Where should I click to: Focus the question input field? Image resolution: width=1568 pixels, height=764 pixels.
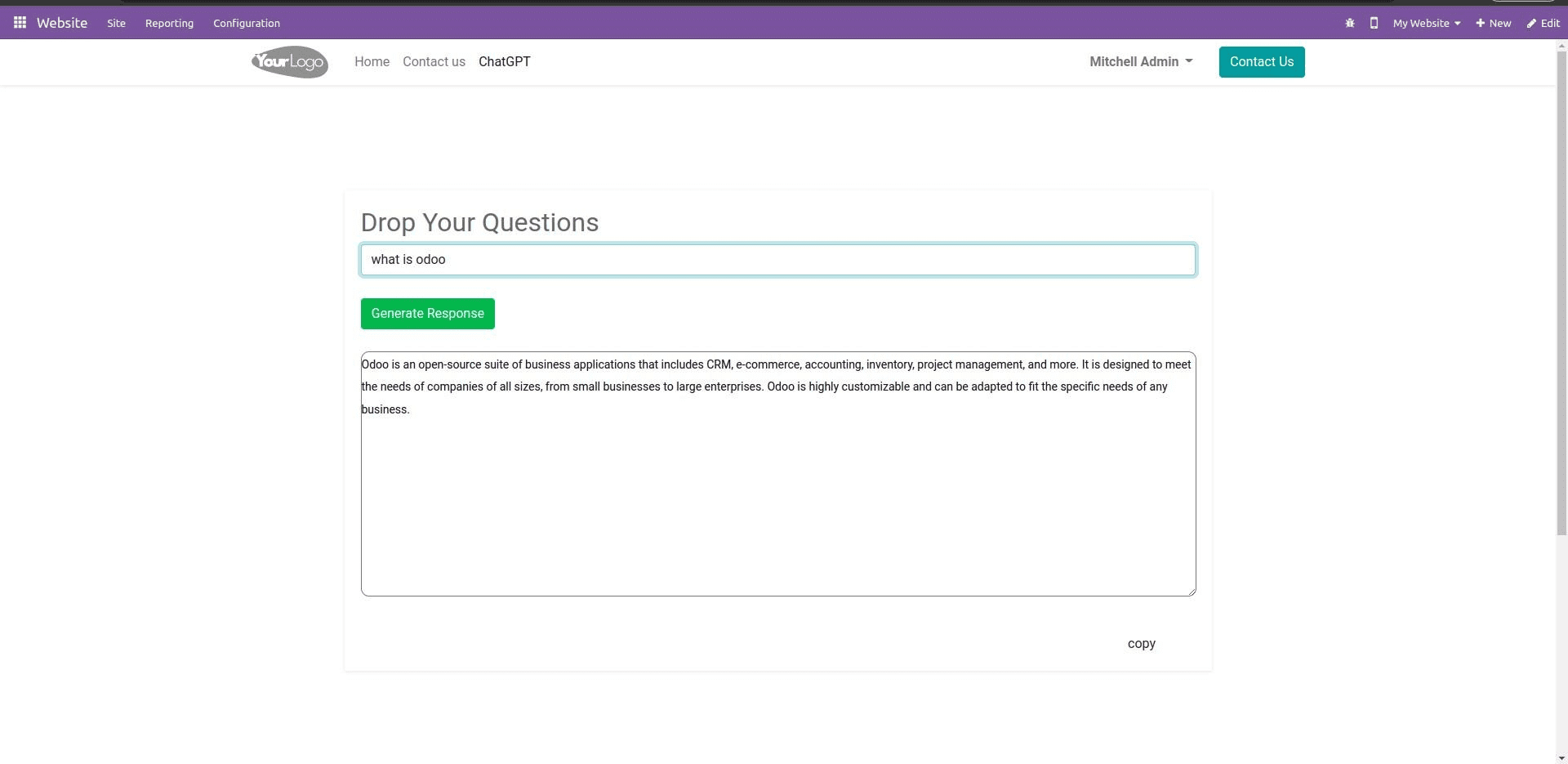click(778, 260)
